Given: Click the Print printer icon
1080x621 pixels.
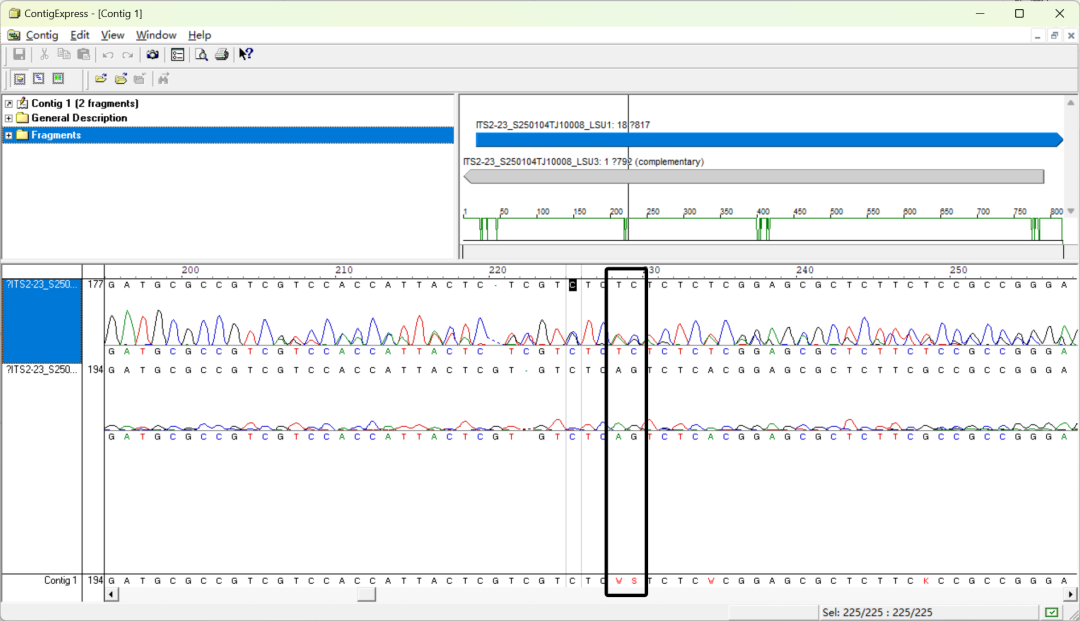Looking at the screenshot, I should point(222,54).
